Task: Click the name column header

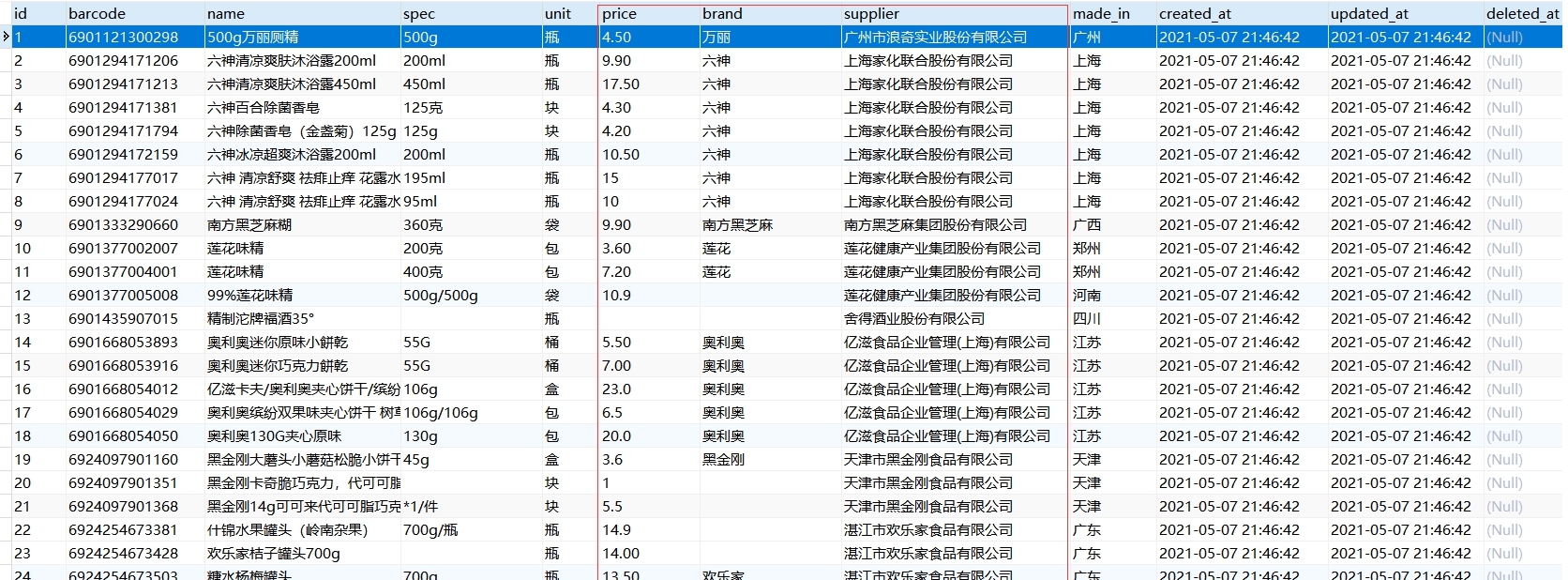Action: coord(302,13)
